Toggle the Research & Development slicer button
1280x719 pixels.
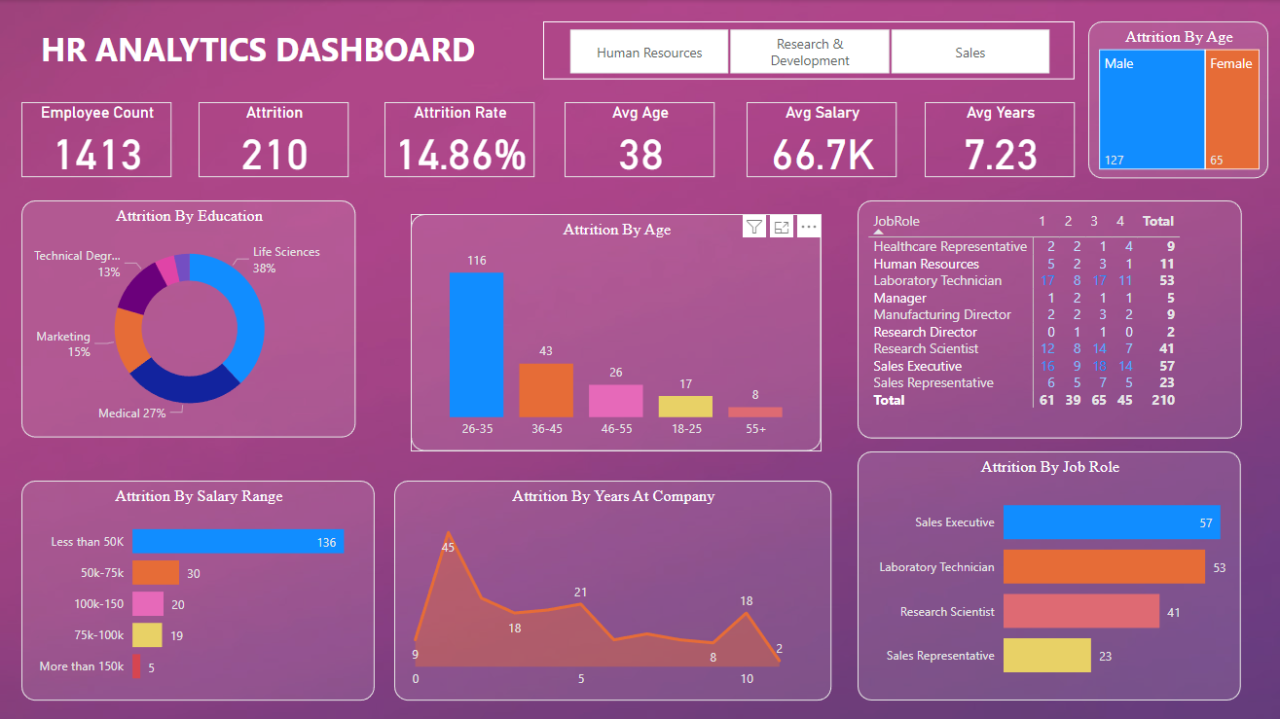click(809, 52)
